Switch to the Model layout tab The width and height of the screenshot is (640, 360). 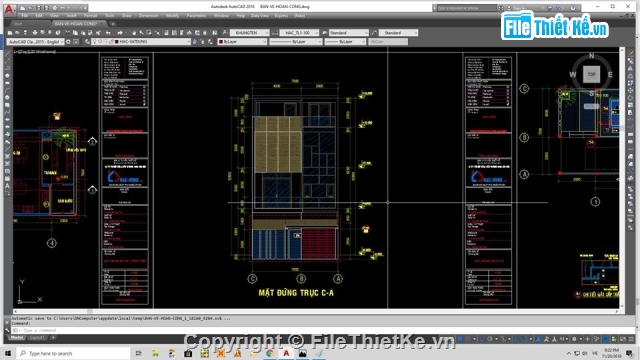(16, 338)
